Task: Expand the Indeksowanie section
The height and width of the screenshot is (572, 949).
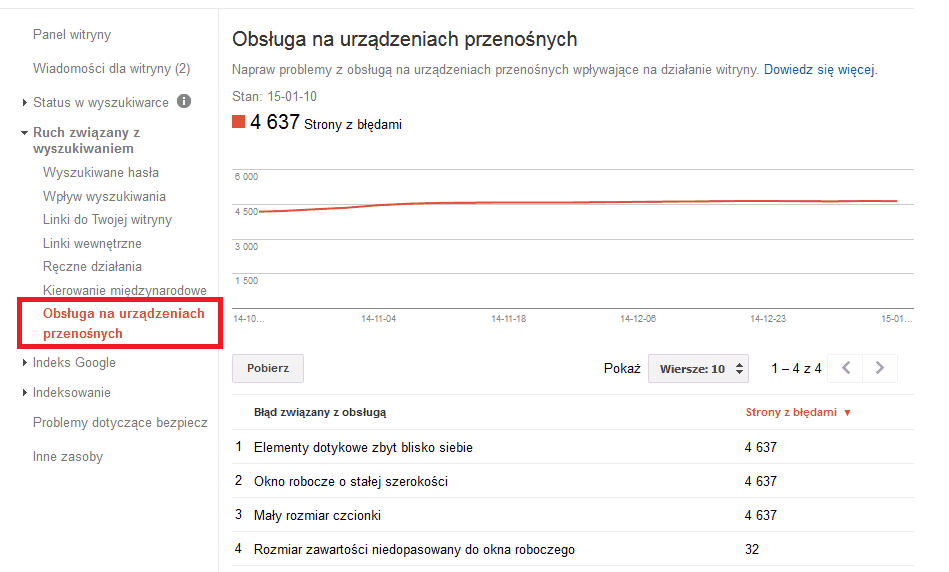Action: point(25,393)
